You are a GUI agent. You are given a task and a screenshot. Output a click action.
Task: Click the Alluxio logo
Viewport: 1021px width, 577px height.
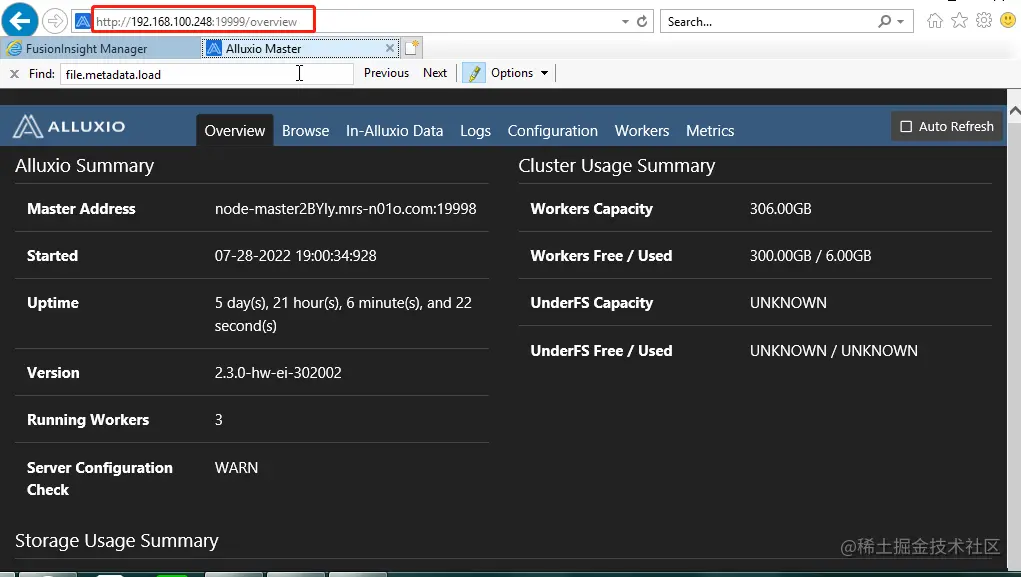coord(69,126)
